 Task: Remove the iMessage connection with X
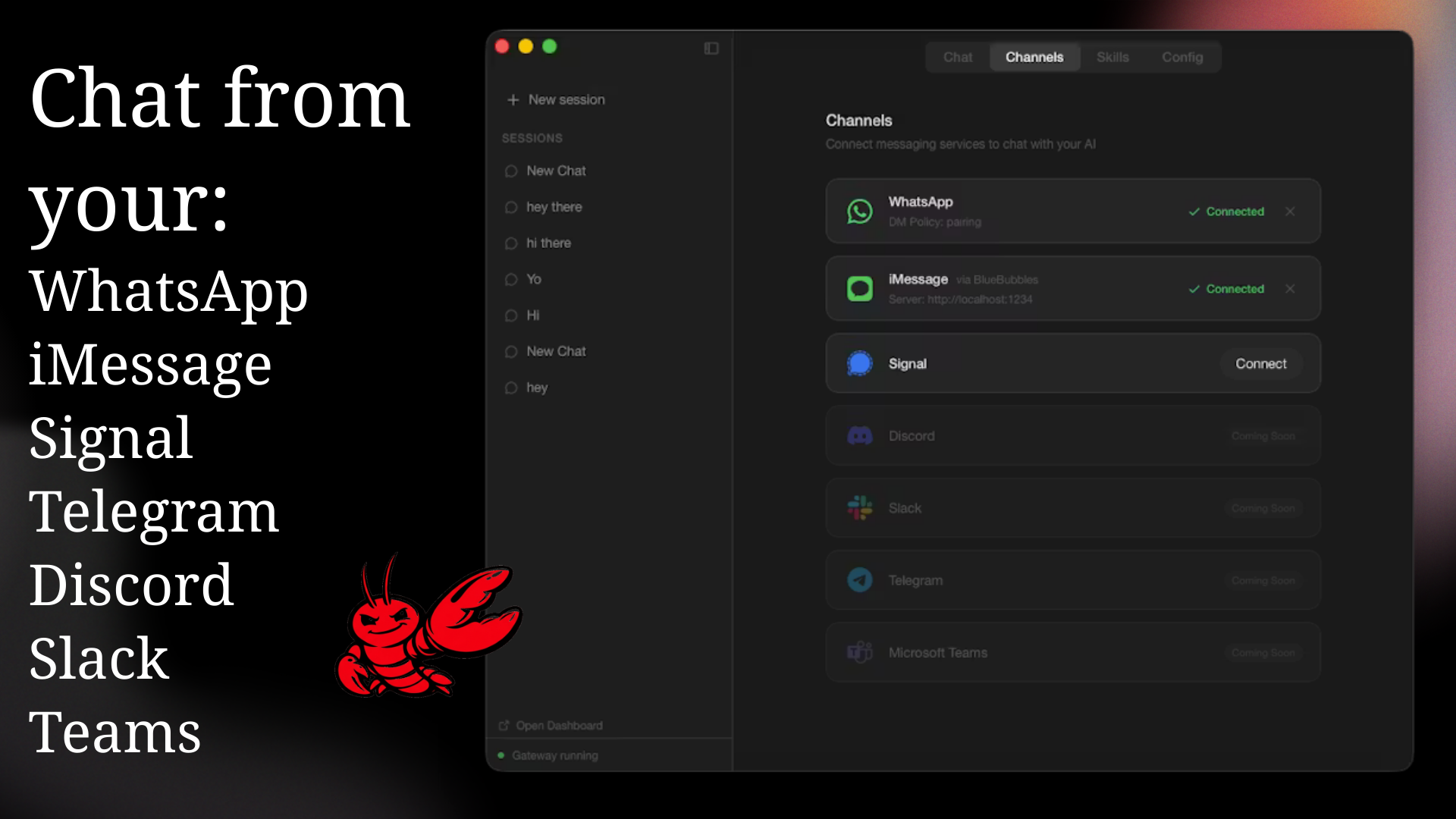coord(1290,289)
